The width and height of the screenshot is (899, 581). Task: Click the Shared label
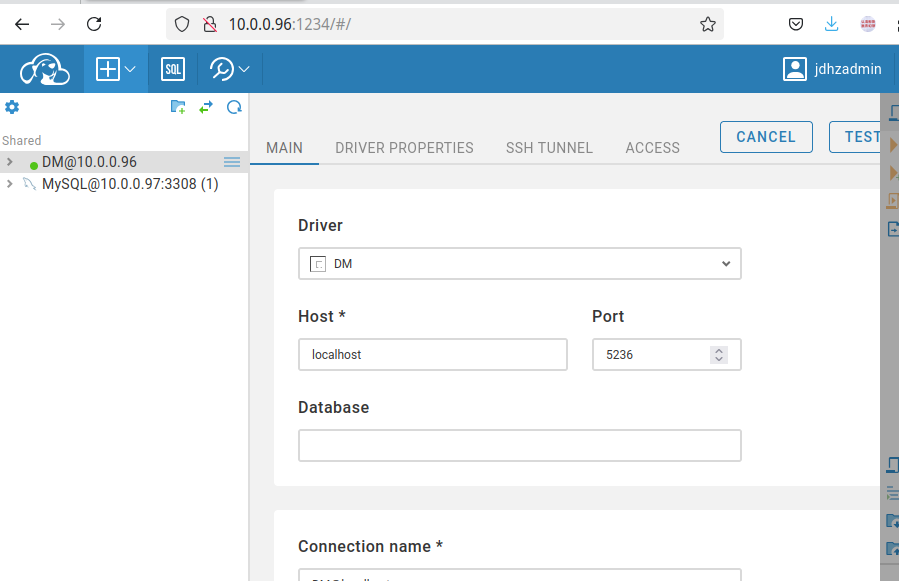point(22,141)
